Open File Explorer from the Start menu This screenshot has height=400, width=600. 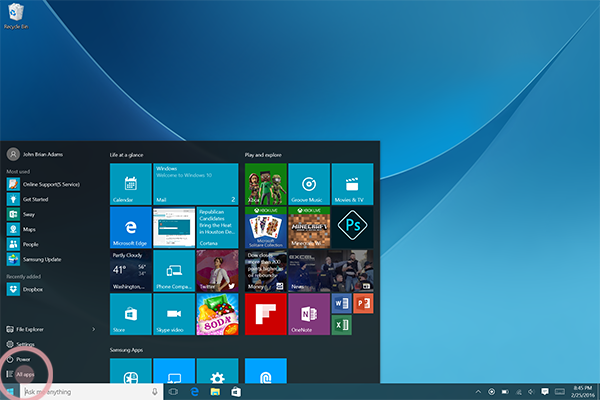pyautogui.click(x=25, y=329)
